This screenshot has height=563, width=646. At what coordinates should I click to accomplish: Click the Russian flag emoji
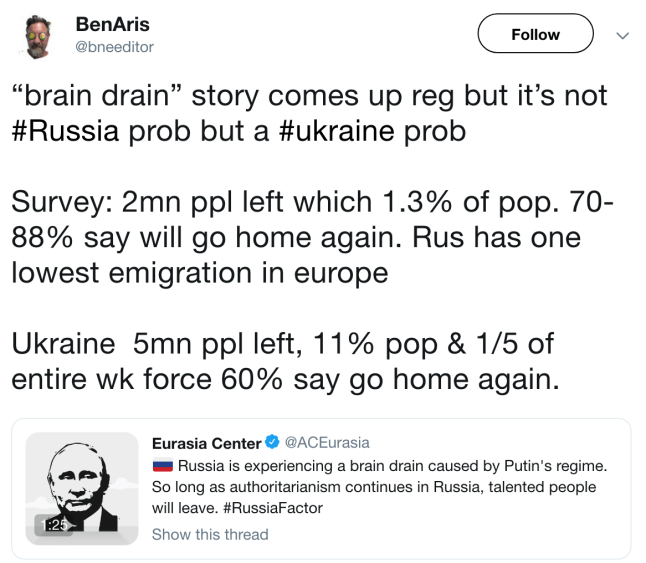point(162,466)
